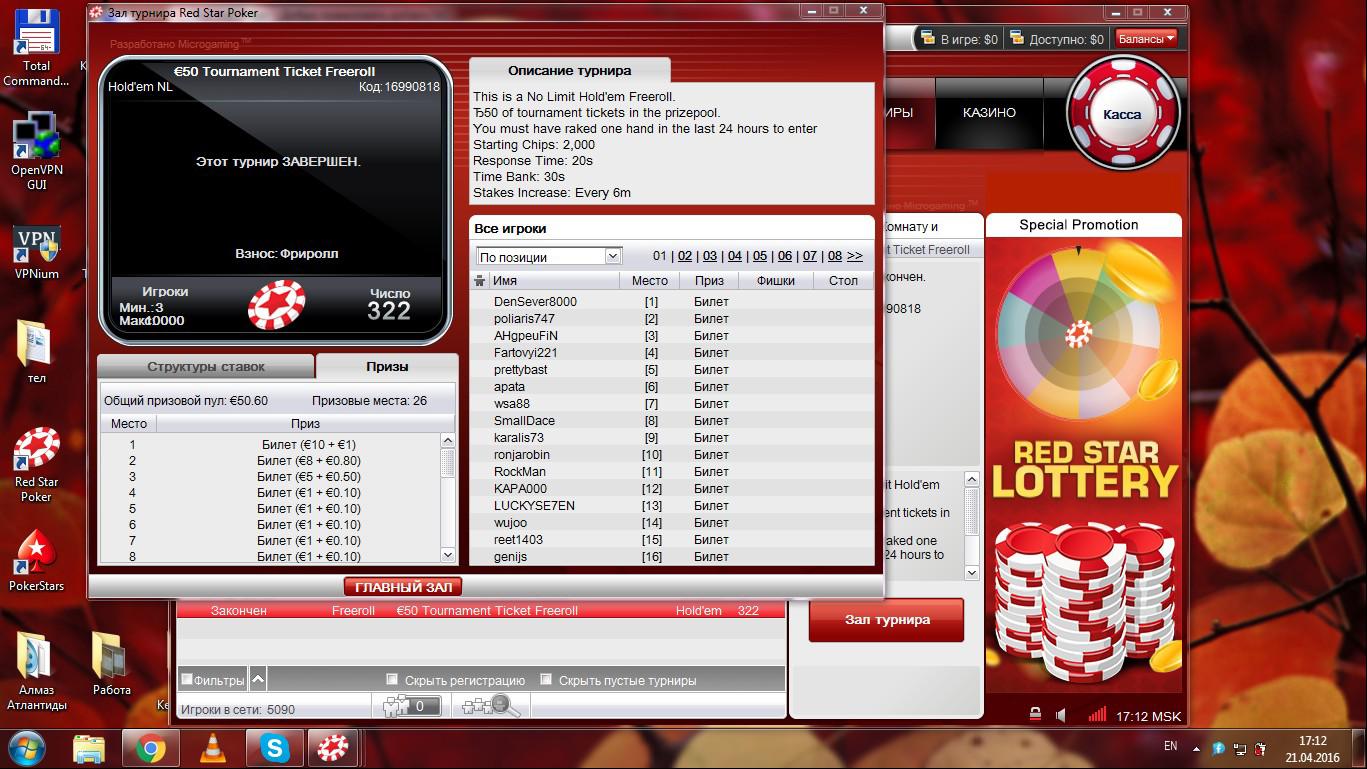The image size is (1367, 769).
Task: Open VLC media player from taskbar
Action: pos(213,748)
